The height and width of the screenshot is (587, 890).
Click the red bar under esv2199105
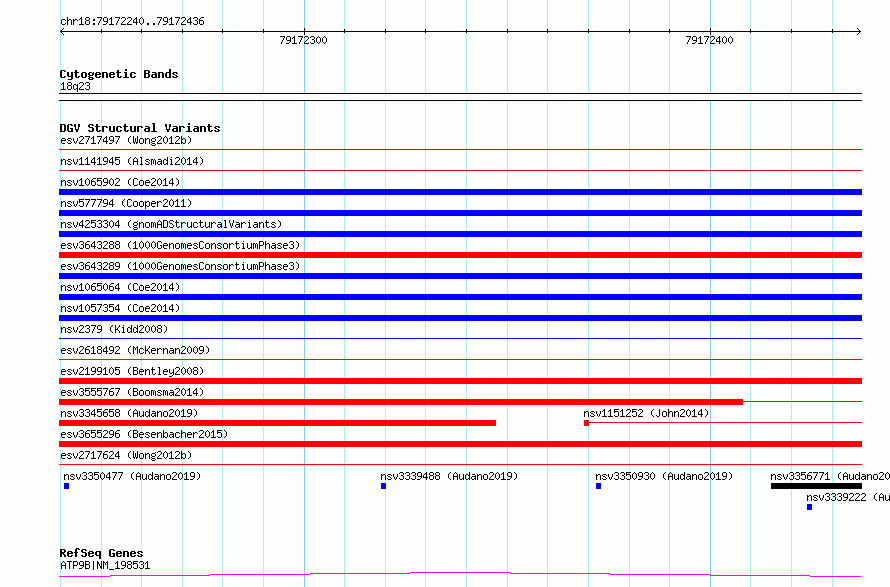[460, 381]
